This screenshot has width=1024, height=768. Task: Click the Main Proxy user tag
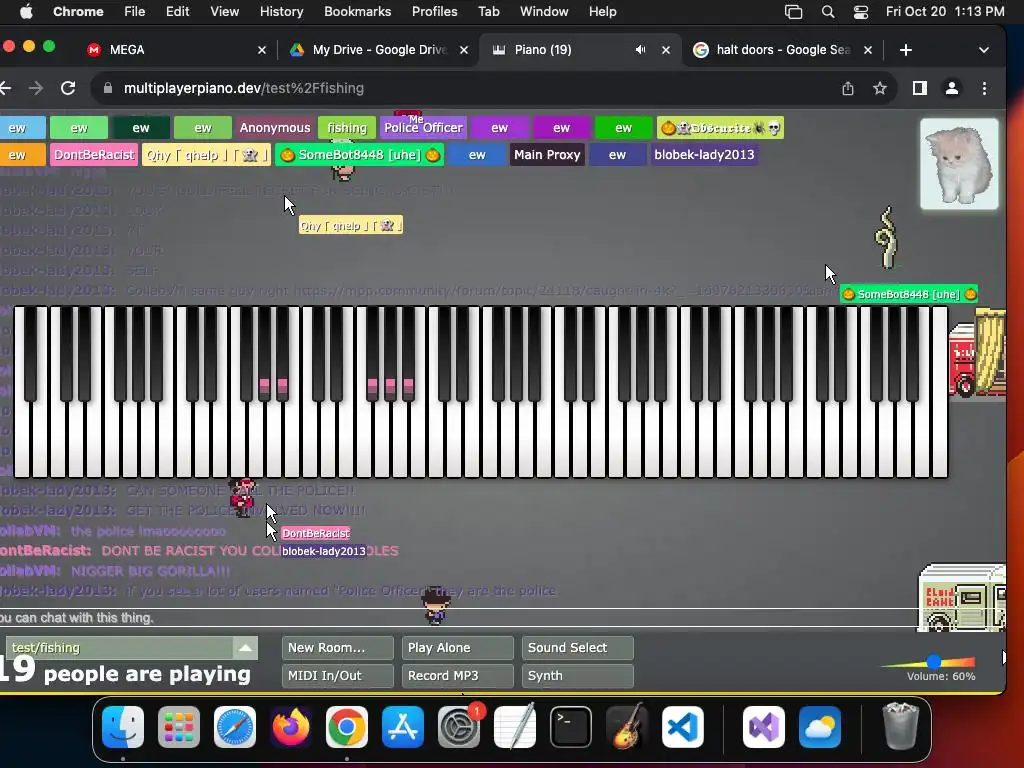tap(547, 155)
